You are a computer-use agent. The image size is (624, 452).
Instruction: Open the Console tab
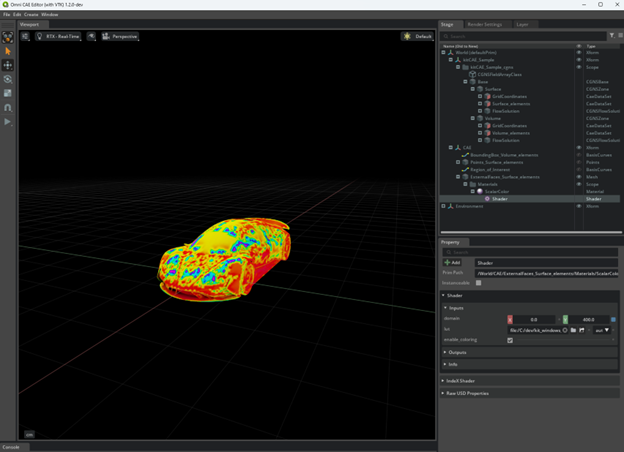(x=11, y=447)
